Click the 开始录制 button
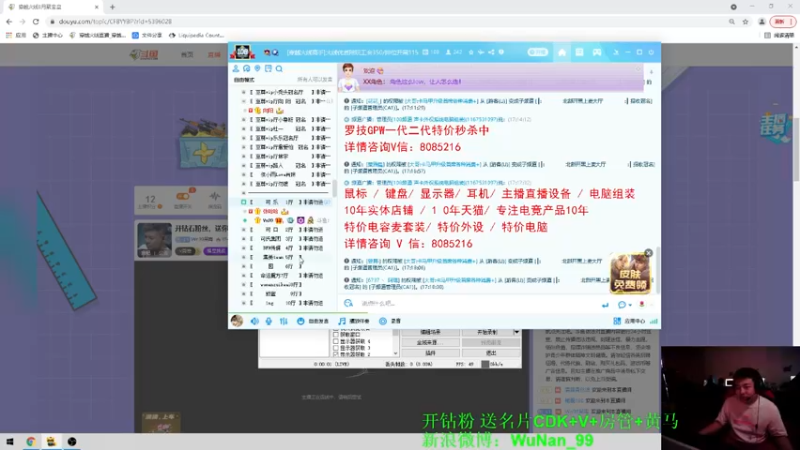 click(x=487, y=332)
